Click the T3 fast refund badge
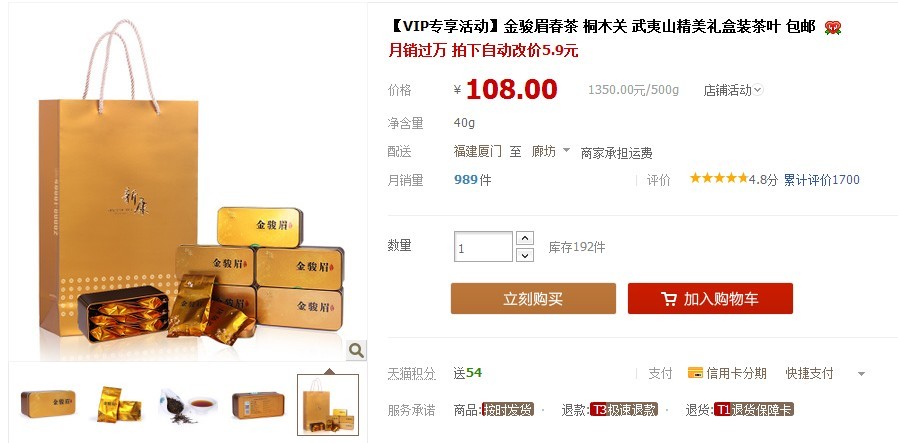 tap(624, 410)
